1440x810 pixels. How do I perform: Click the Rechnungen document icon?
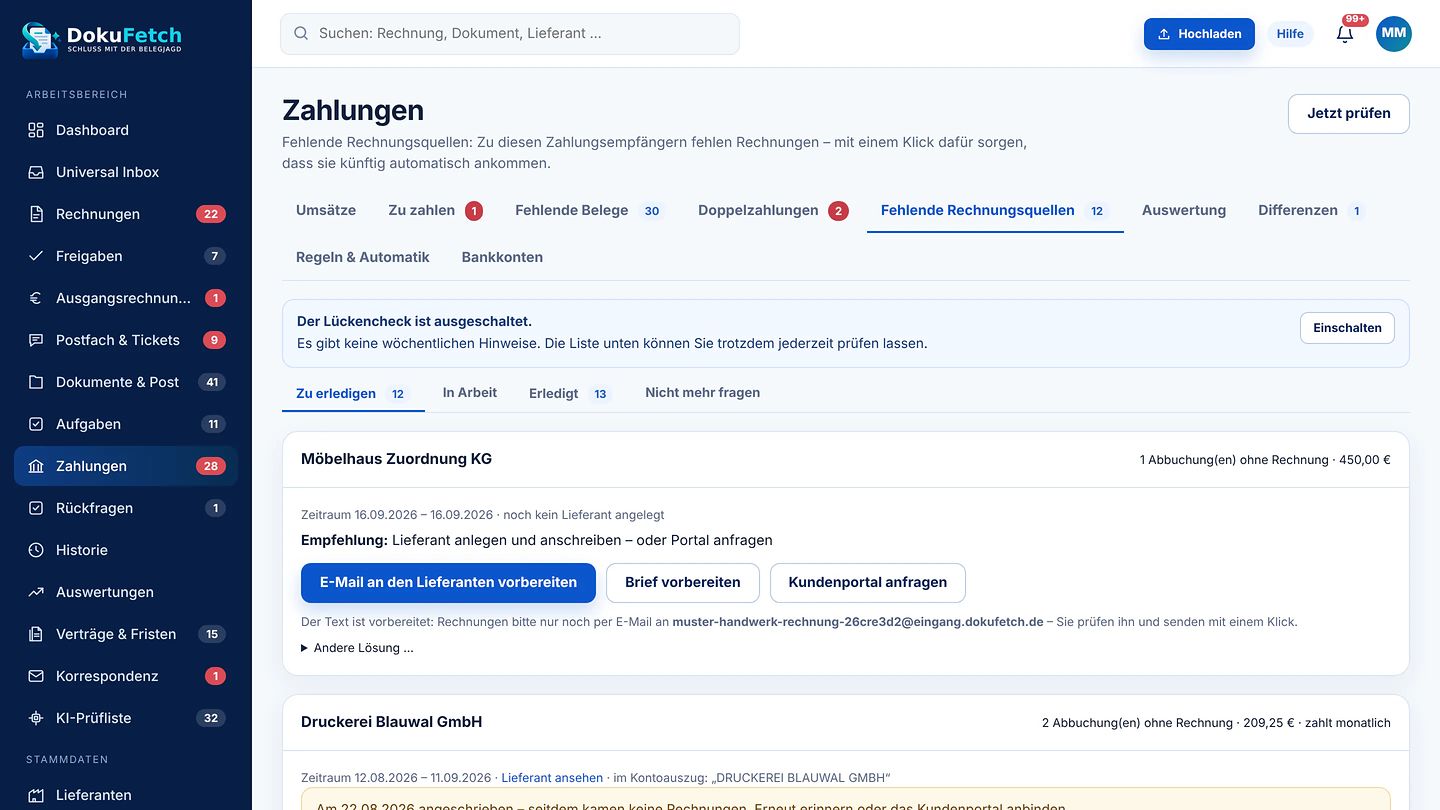pyautogui.click(x=36, y=214)
